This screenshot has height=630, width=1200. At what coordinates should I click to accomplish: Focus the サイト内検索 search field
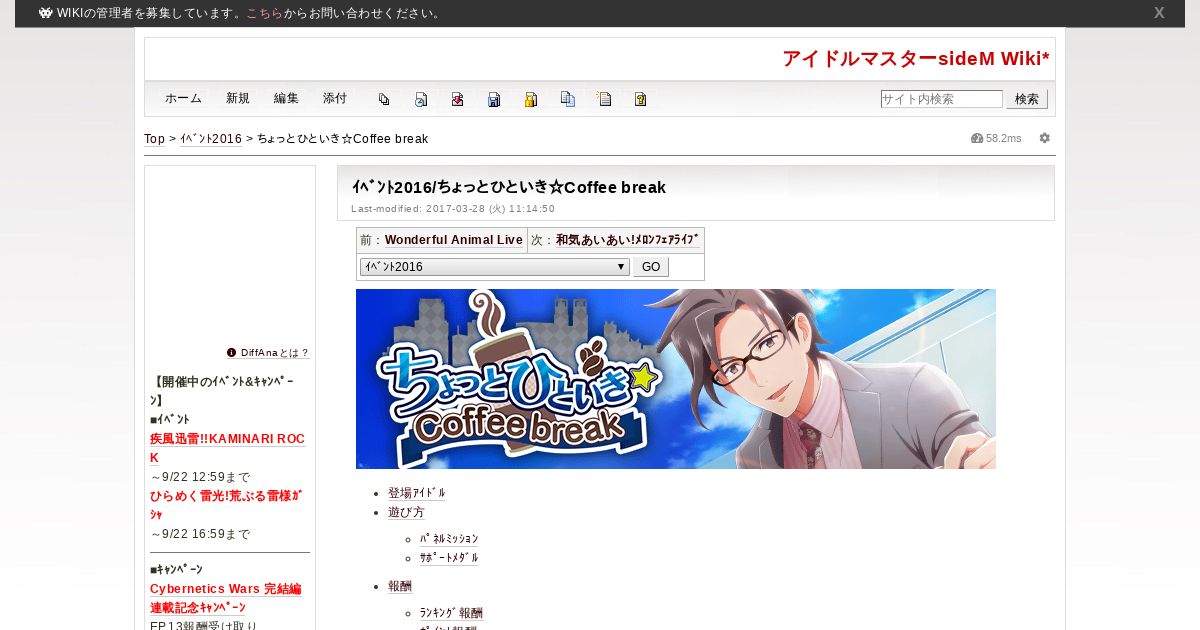(941, 99)
